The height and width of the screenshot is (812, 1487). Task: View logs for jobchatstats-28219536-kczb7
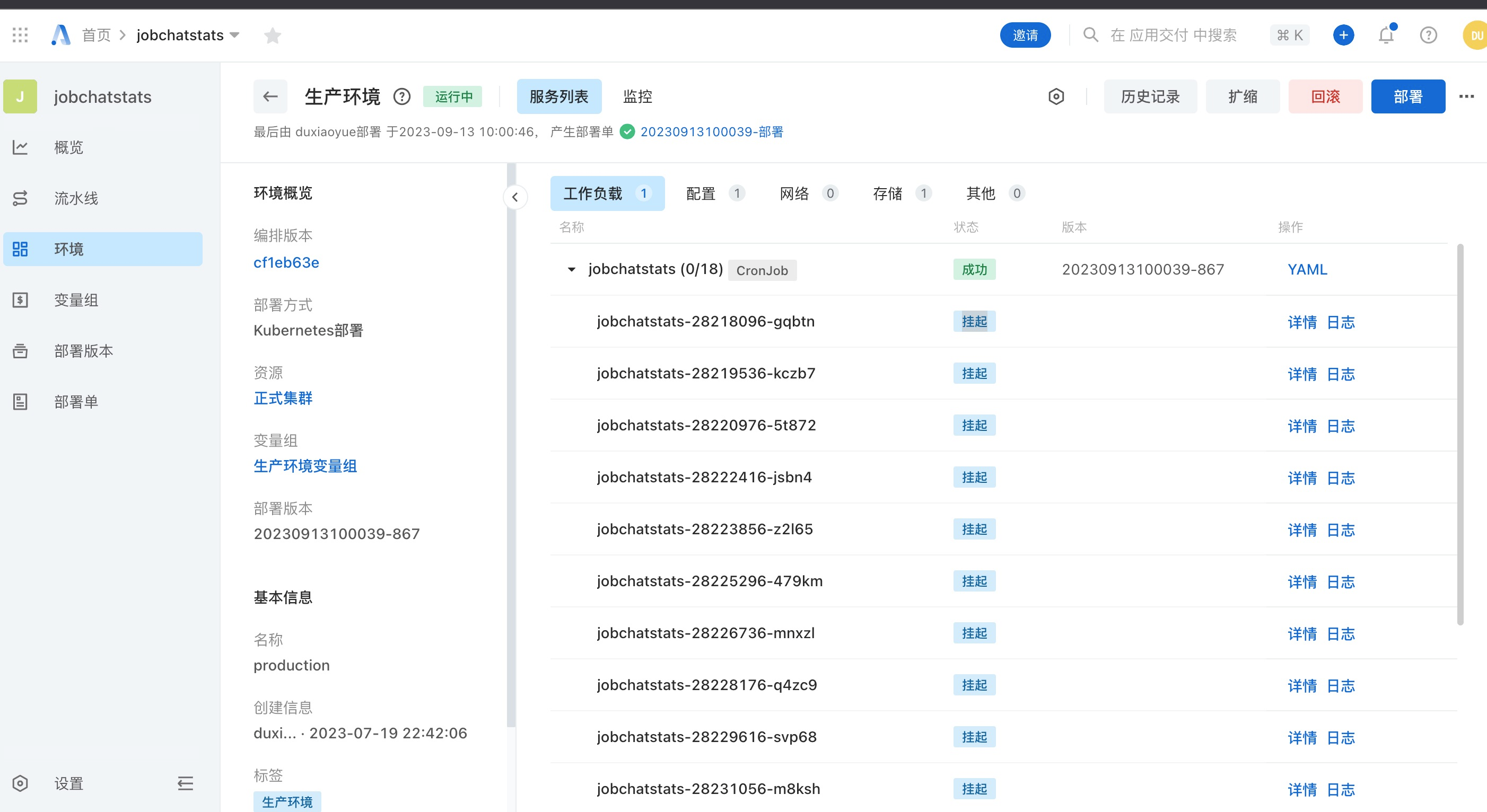[x=1341, y=374]
